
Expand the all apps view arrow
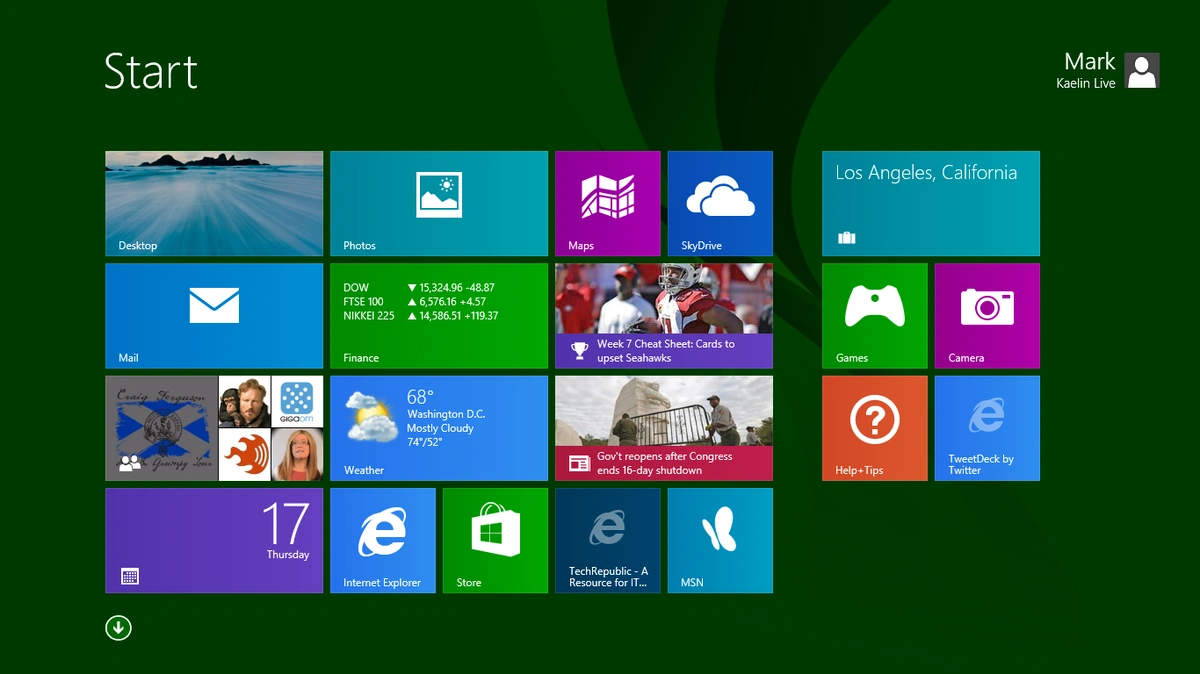click(x=118, y=627)
